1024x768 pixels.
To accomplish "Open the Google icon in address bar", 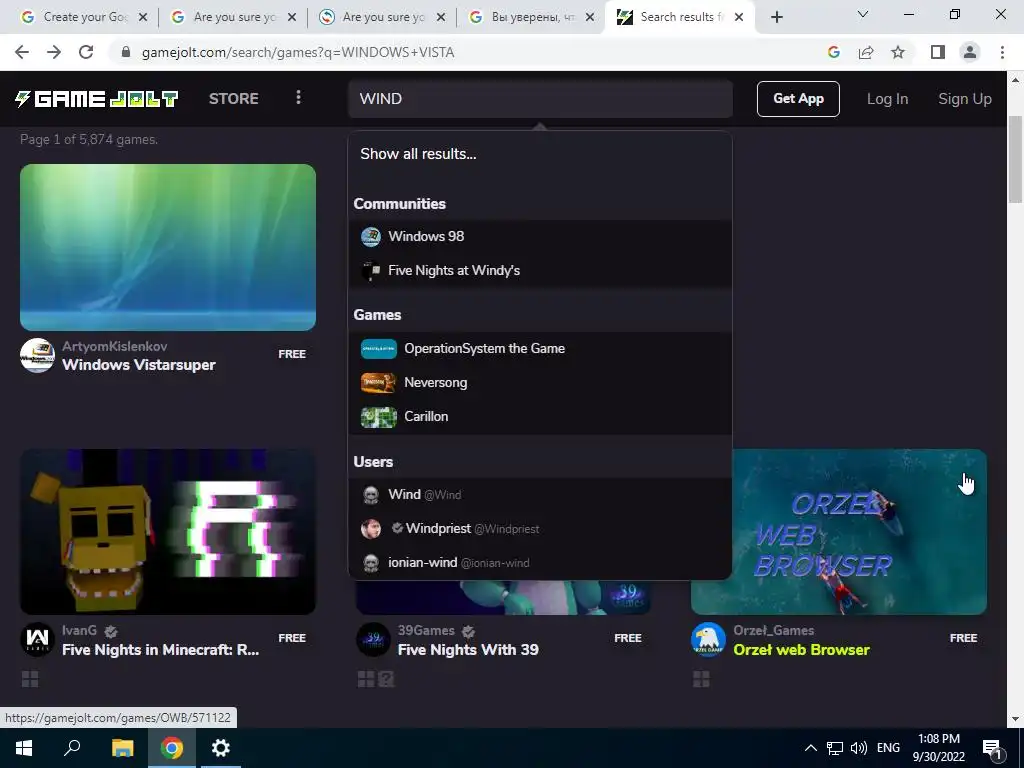I will click(833, 52).
